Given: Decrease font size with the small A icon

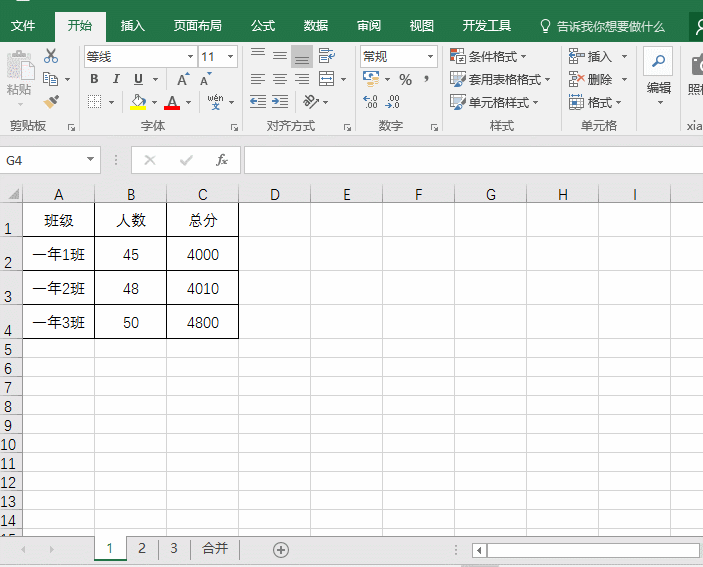Looking at the screenshot, I should pyautogui.click(x=205, y=79).
